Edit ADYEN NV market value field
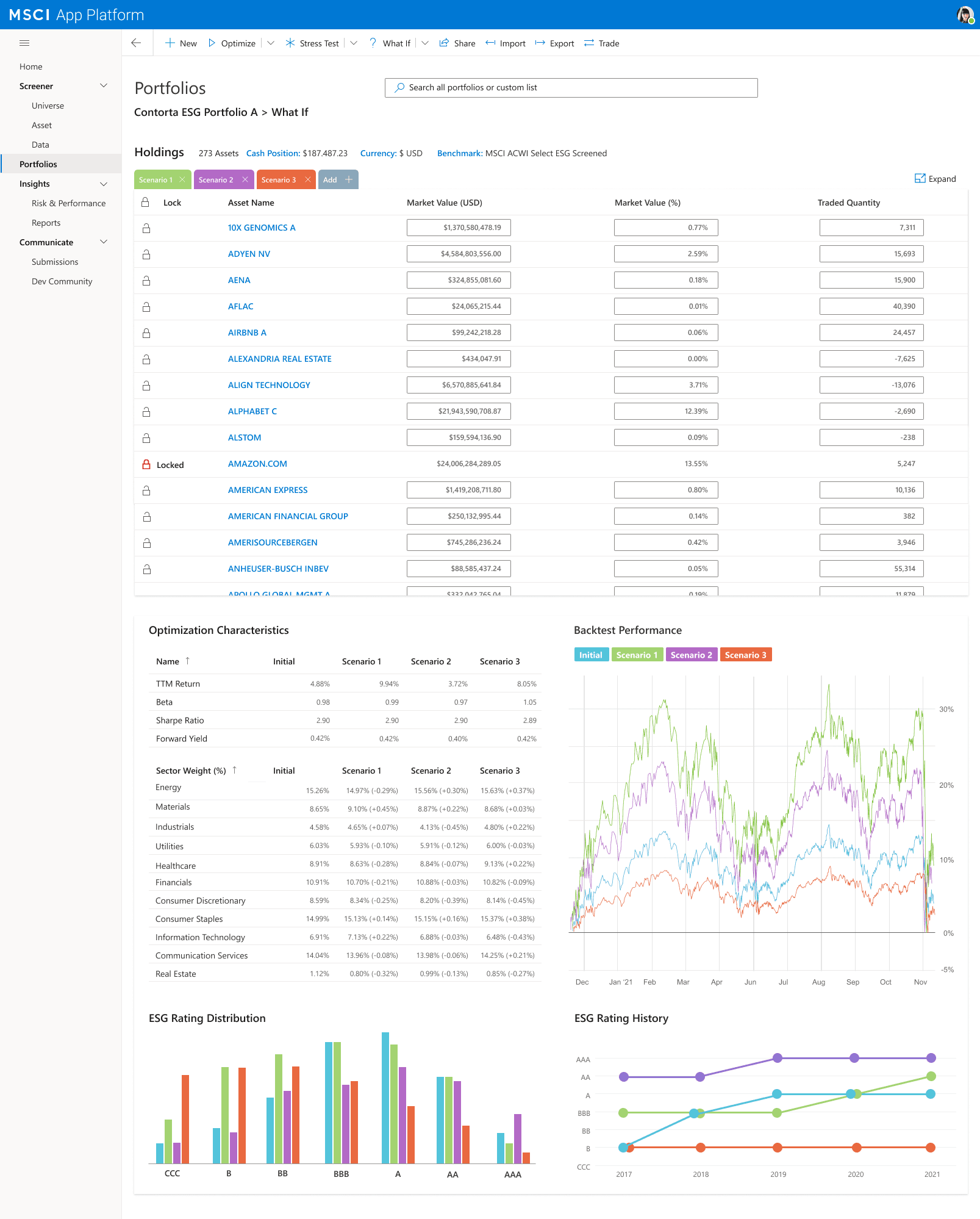Image resolution: width=980 pixels, height=1219 pixels. (459, 254)
